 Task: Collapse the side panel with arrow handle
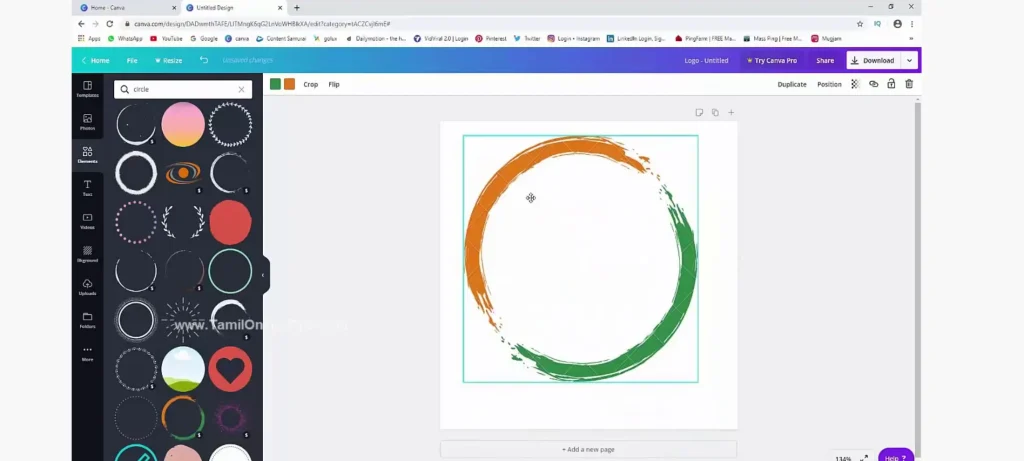[263, 275]
